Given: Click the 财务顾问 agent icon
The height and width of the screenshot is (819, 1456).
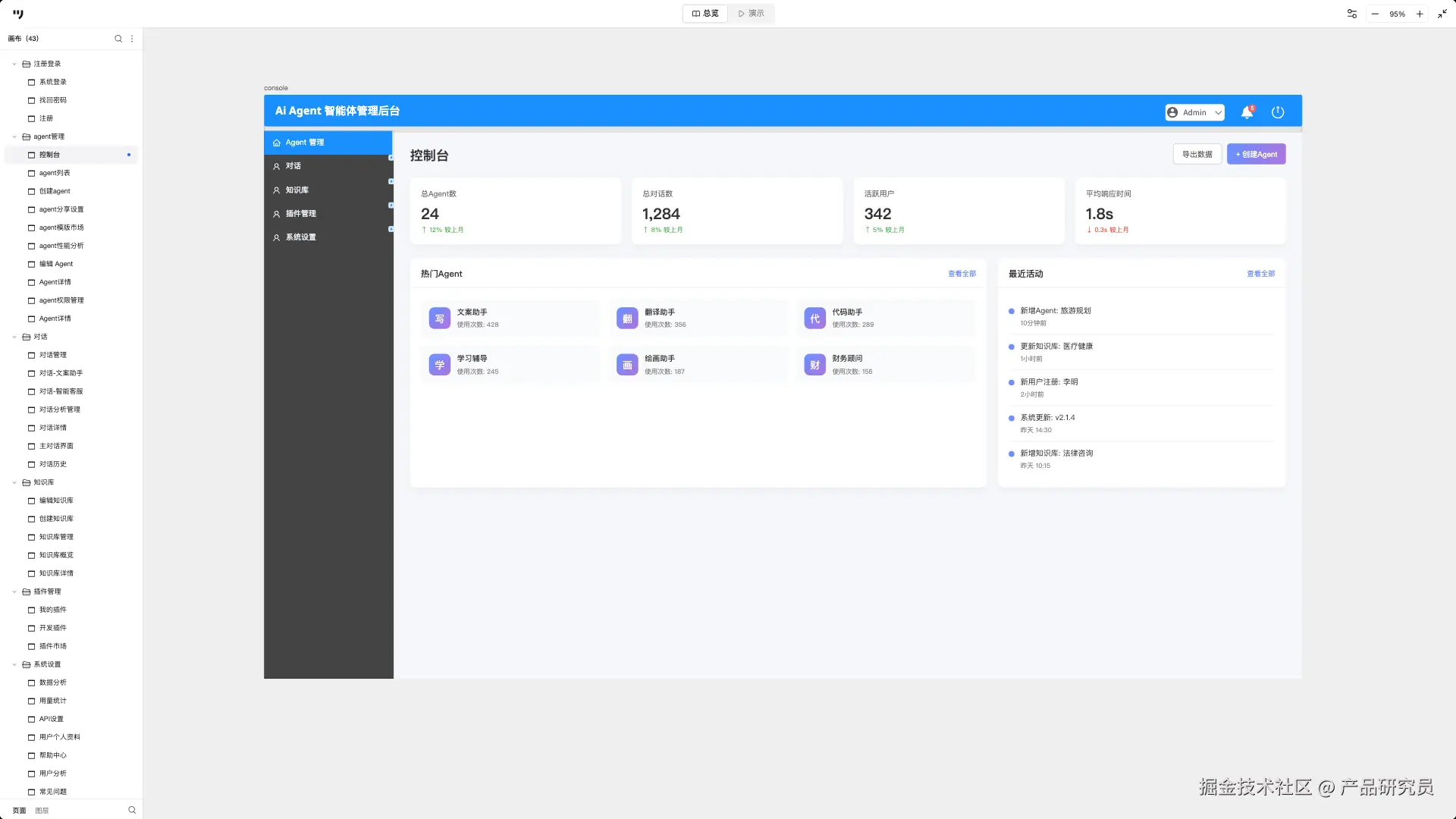Looking at the screenshot, I should point(814,365).
